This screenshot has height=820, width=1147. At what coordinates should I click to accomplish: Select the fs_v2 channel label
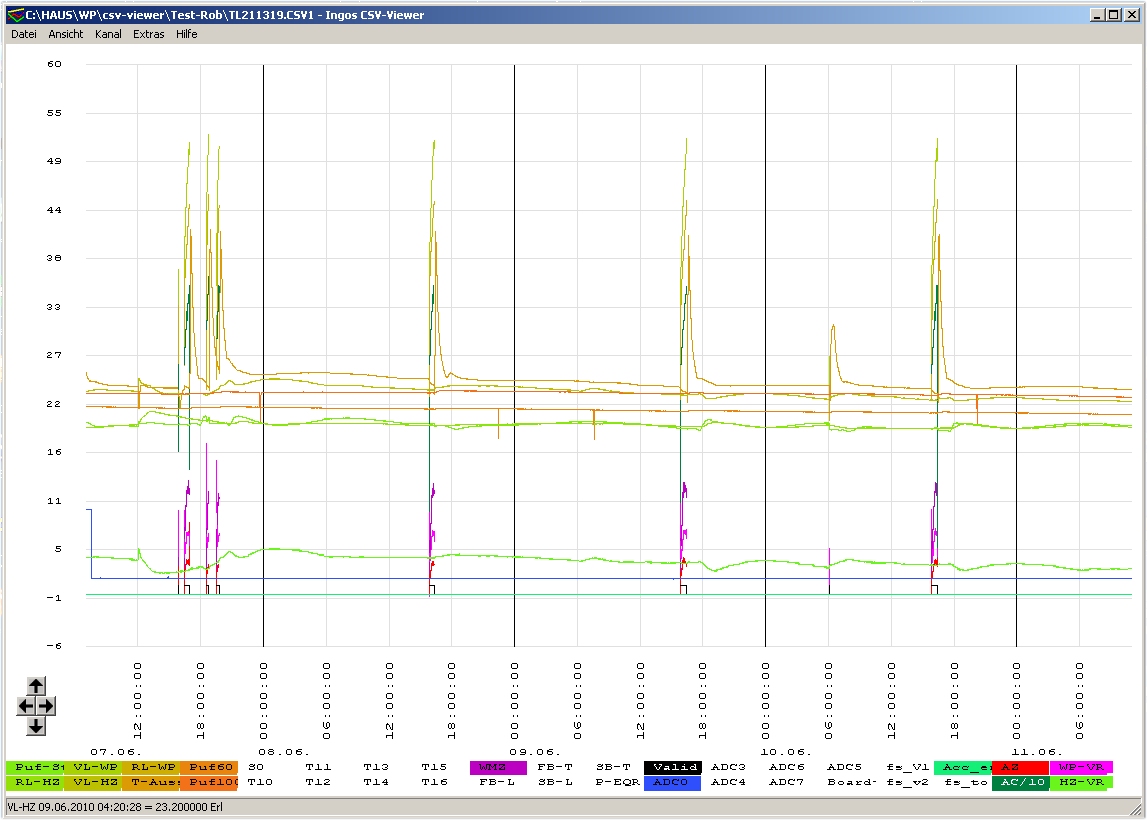[907, 782]
